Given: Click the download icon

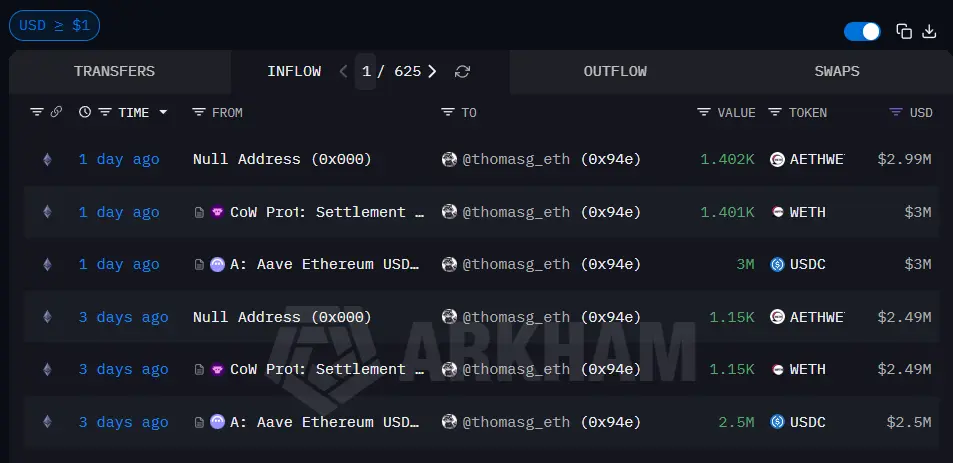Looking at the screenshot, I should (929, 31).
